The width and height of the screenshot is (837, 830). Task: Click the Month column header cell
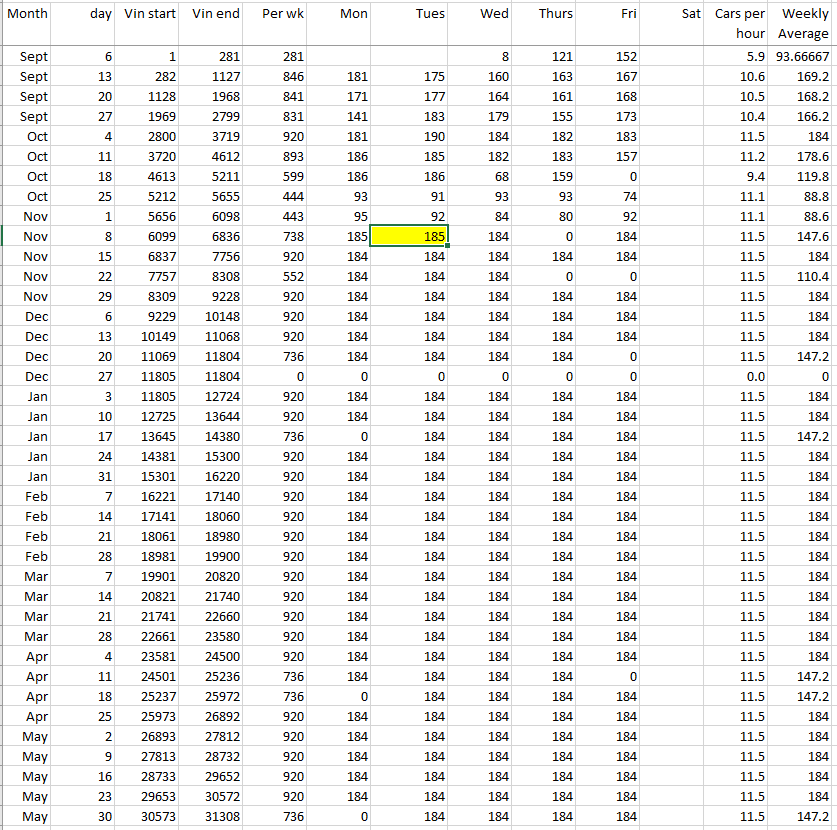(27, 14)
